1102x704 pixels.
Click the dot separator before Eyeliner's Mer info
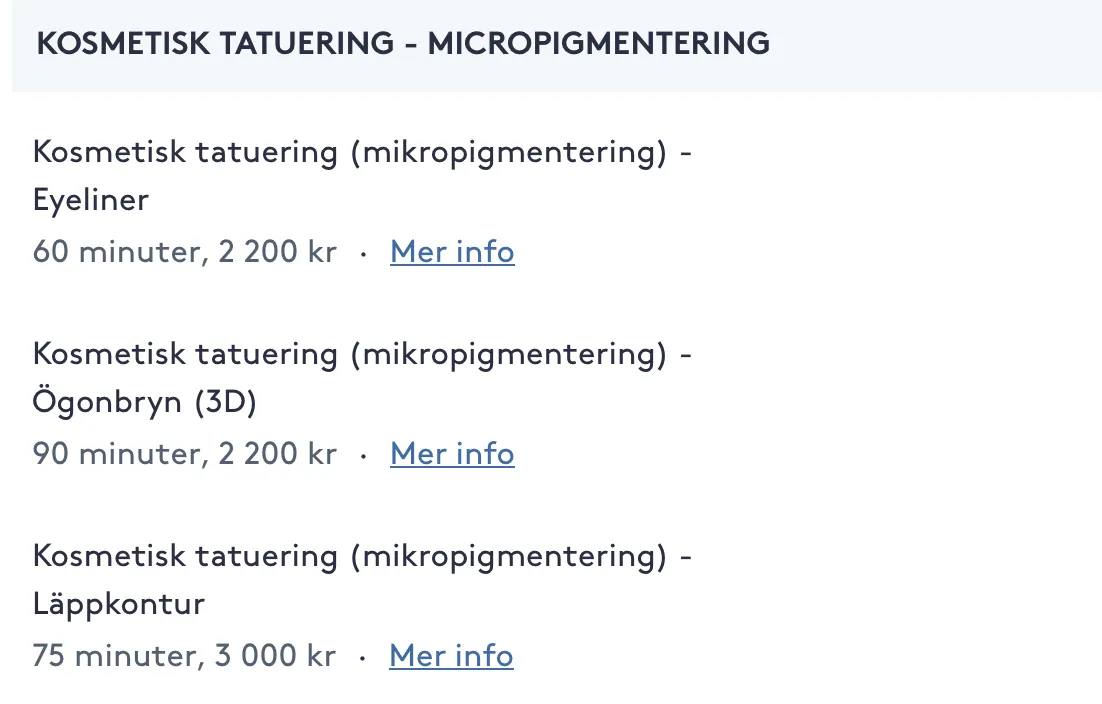(363, 254)
